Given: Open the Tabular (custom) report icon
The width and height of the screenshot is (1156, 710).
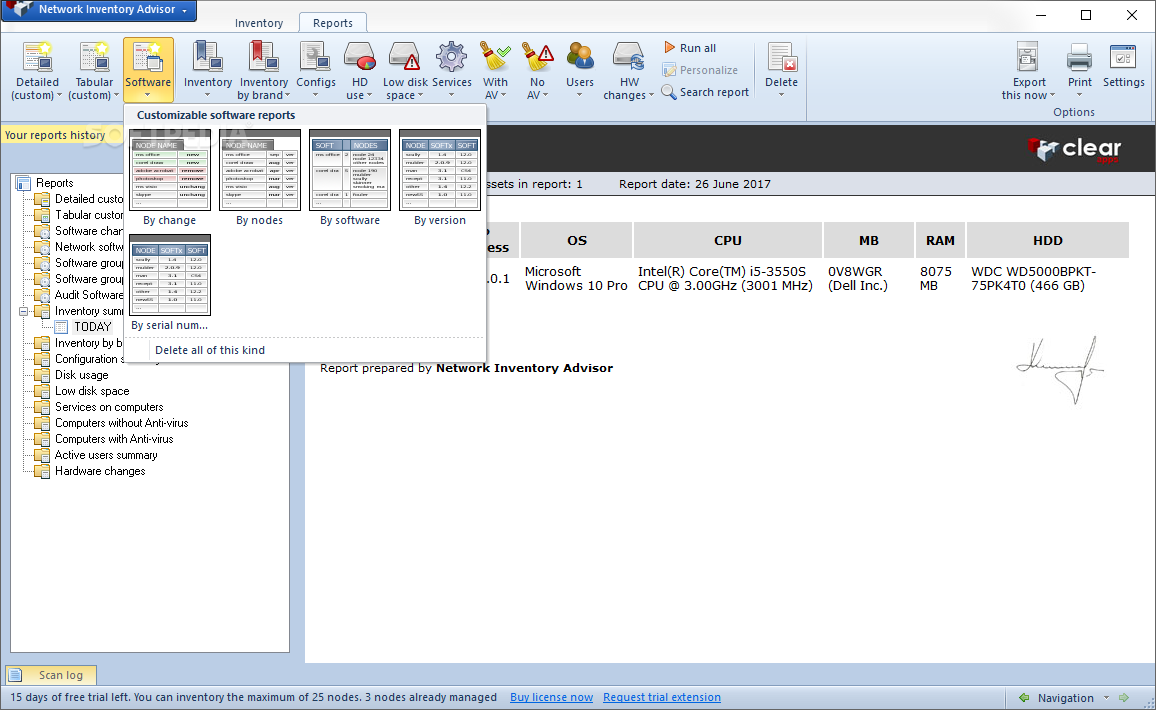Looking at the screenshot, I should point(94,57).
